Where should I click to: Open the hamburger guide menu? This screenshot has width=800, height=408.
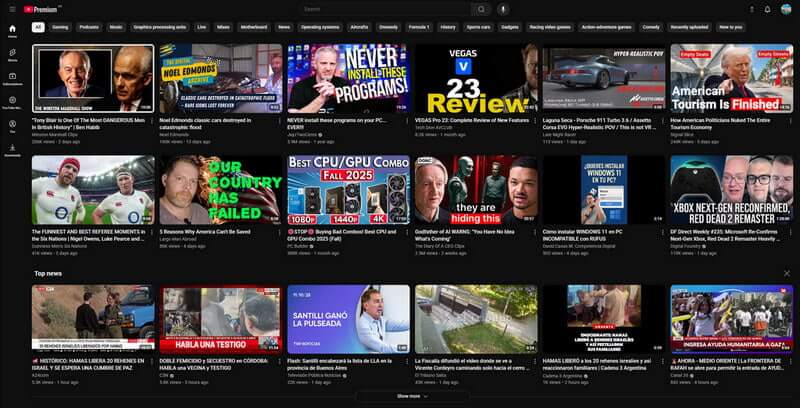click(12, 9)
